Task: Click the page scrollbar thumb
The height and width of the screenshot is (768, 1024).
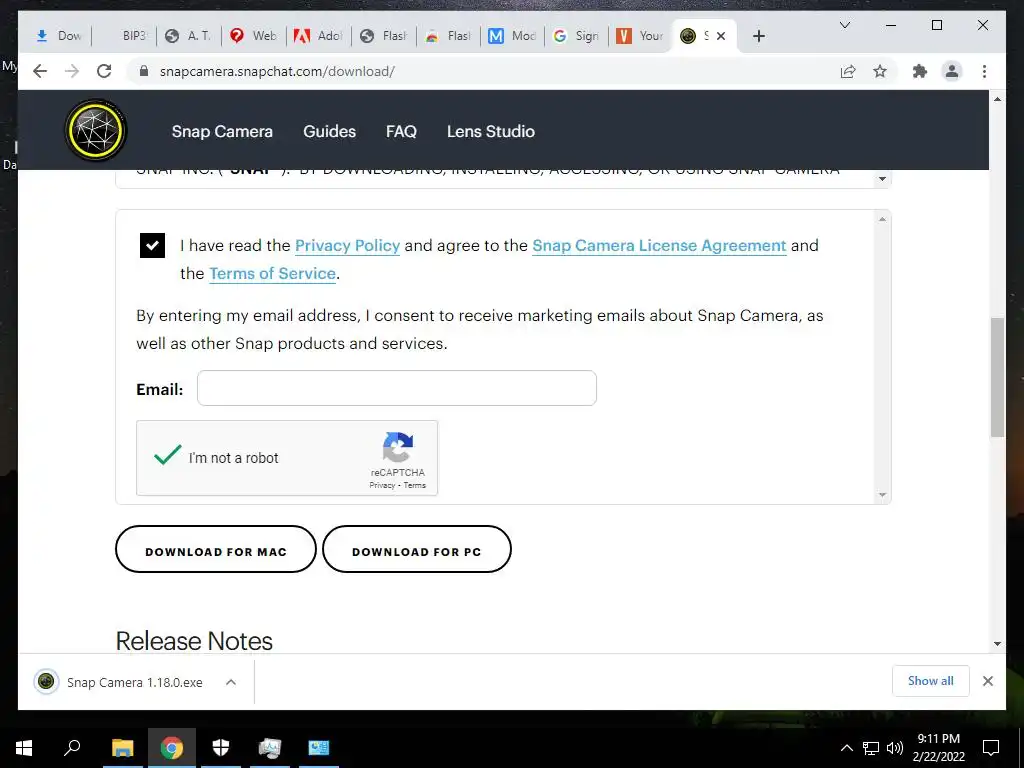Action: [x=997, y=377]
